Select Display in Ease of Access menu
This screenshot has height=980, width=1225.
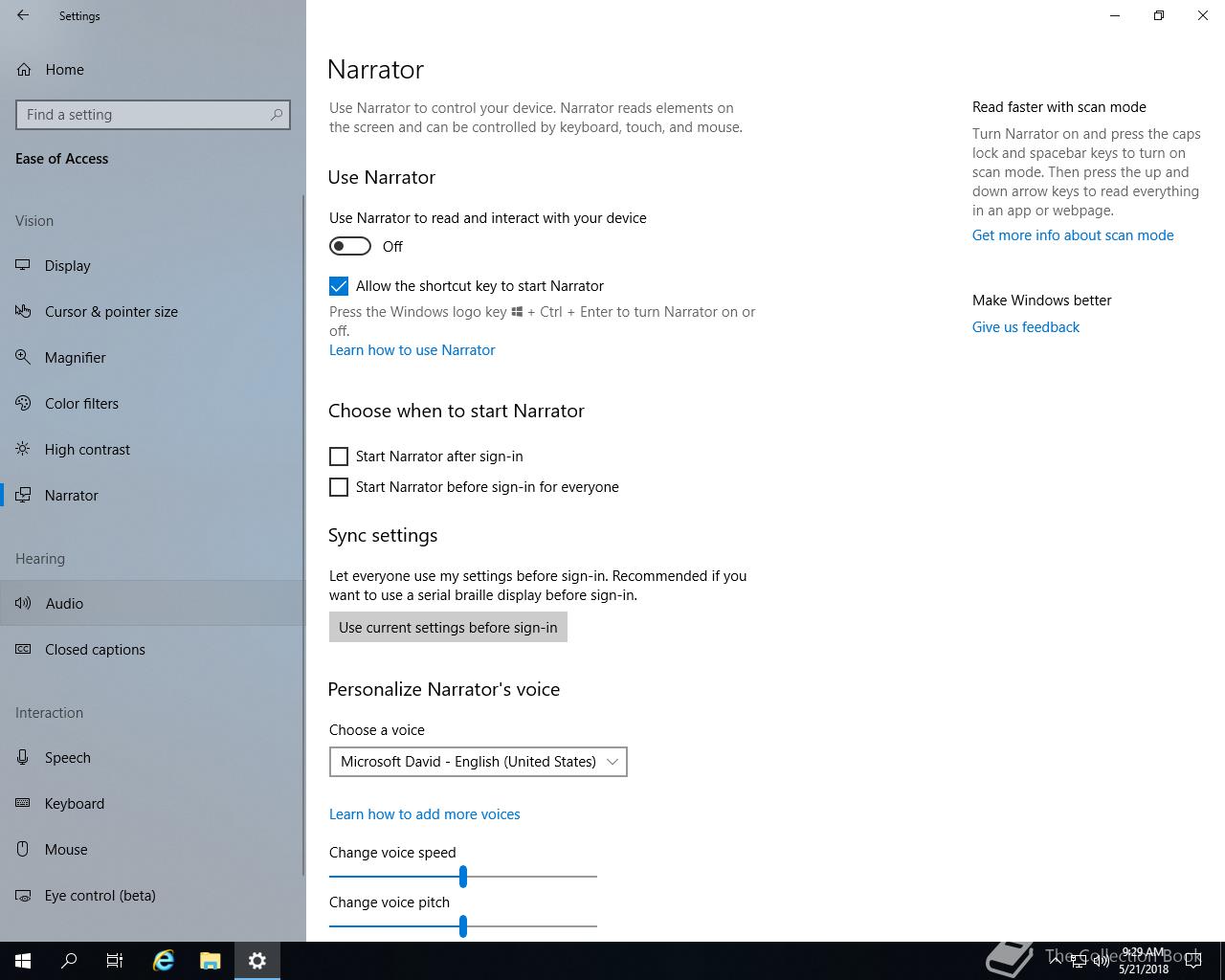click(151, 265)
